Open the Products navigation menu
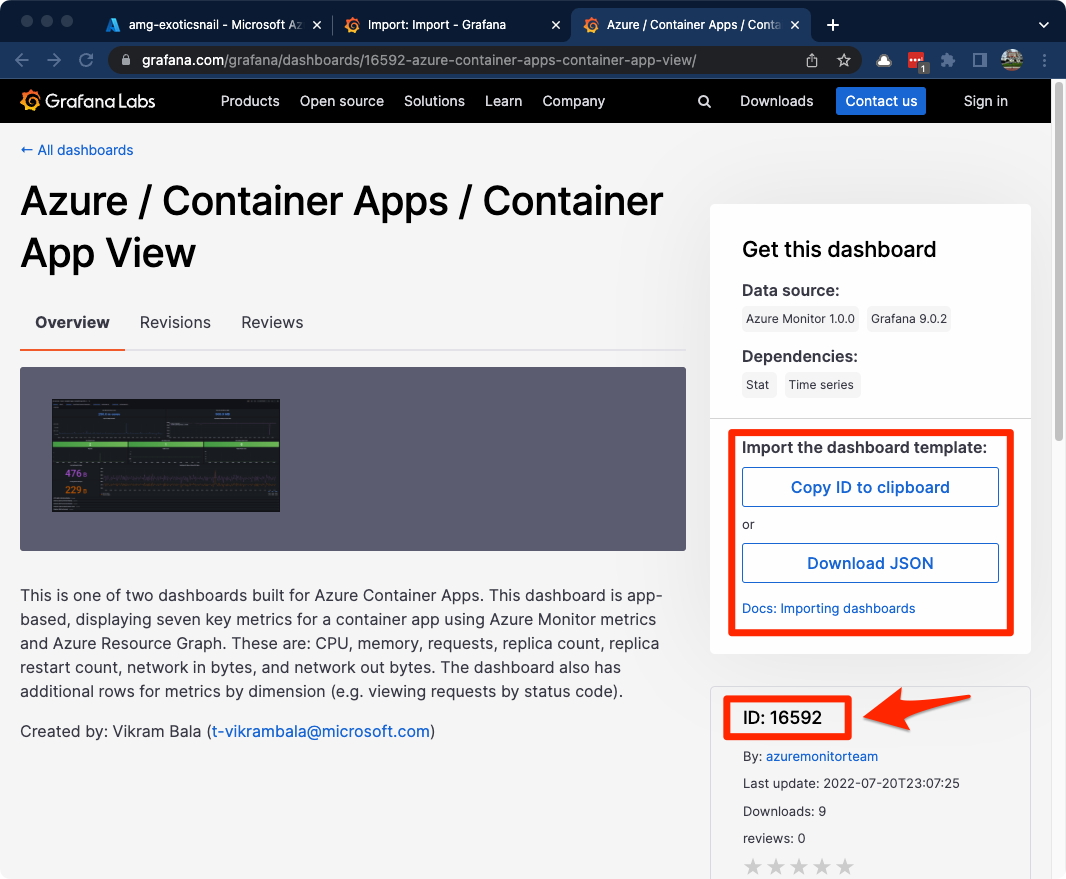 (x=250, y=101)
